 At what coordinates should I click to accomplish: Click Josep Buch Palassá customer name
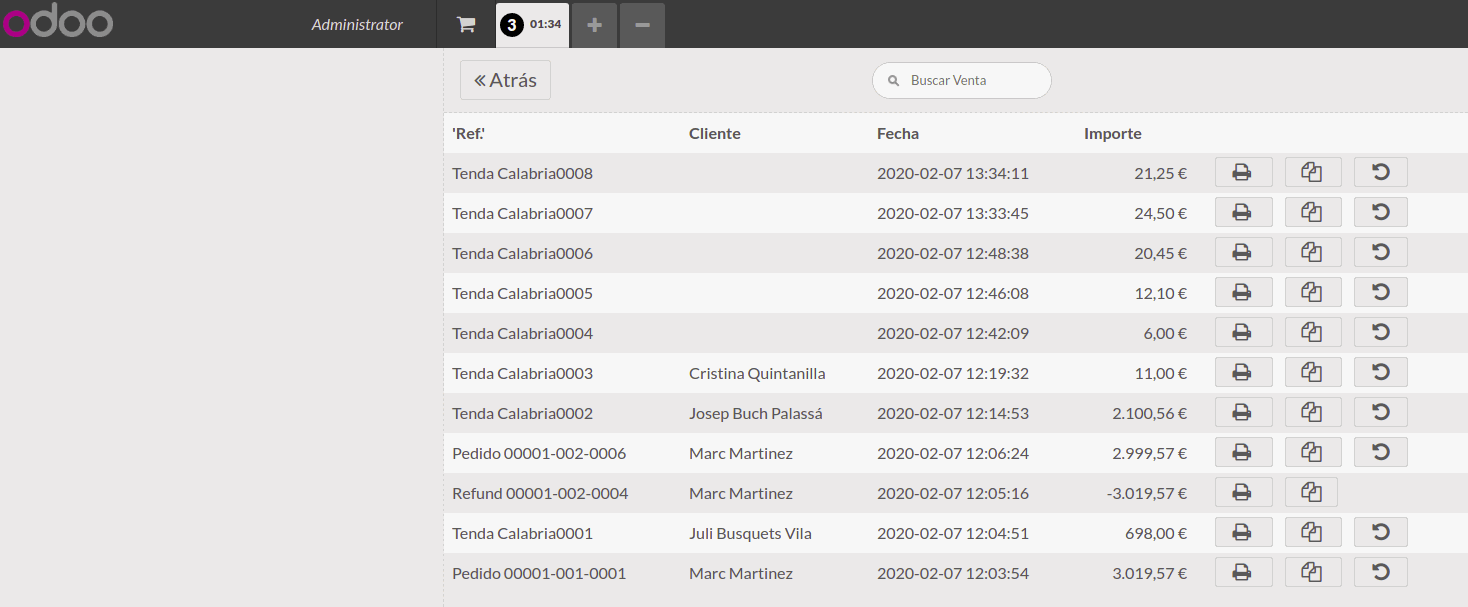pyautogui.click(x=756, y=413)
